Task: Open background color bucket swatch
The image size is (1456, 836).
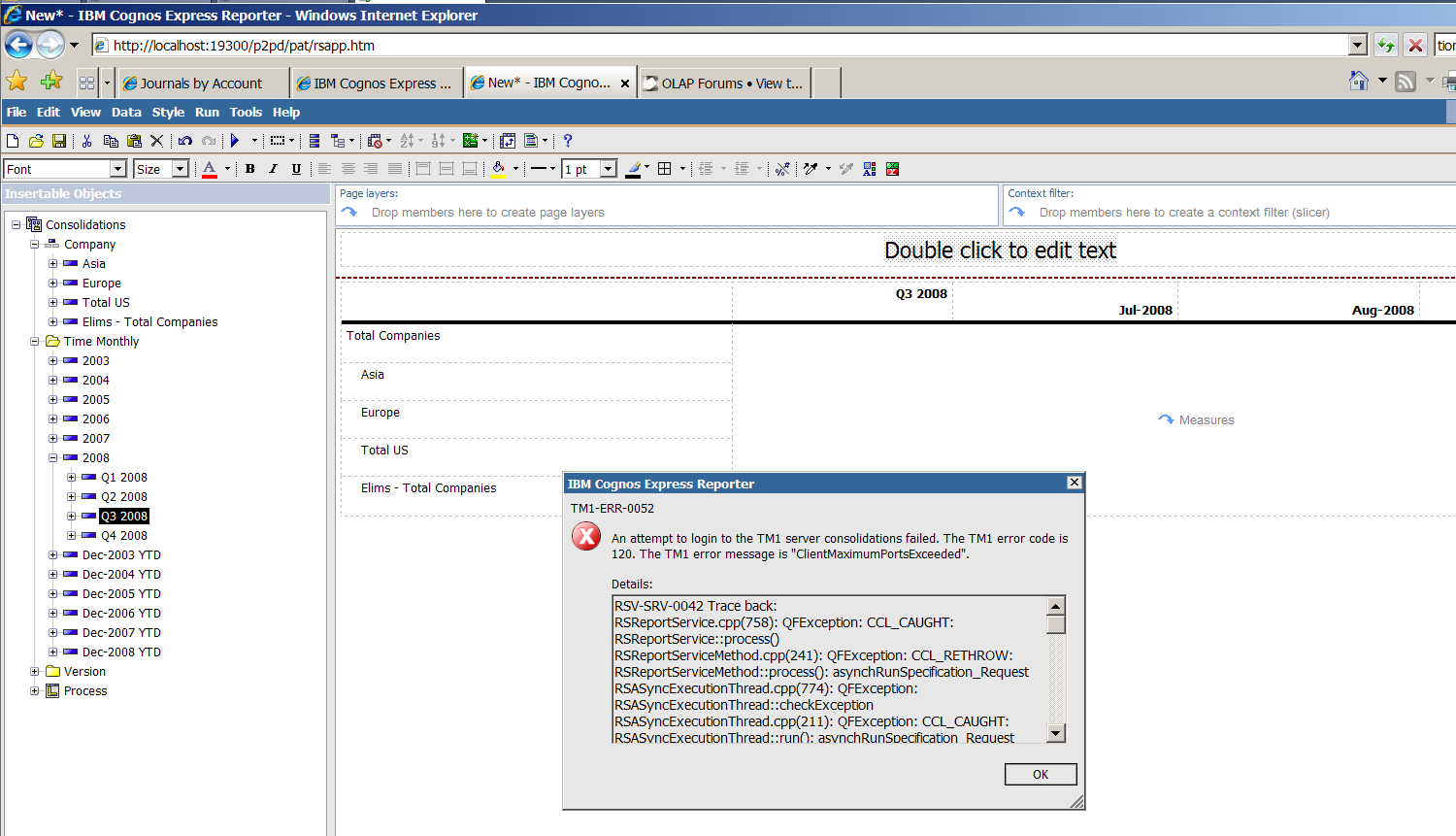Action: point(498,169)
